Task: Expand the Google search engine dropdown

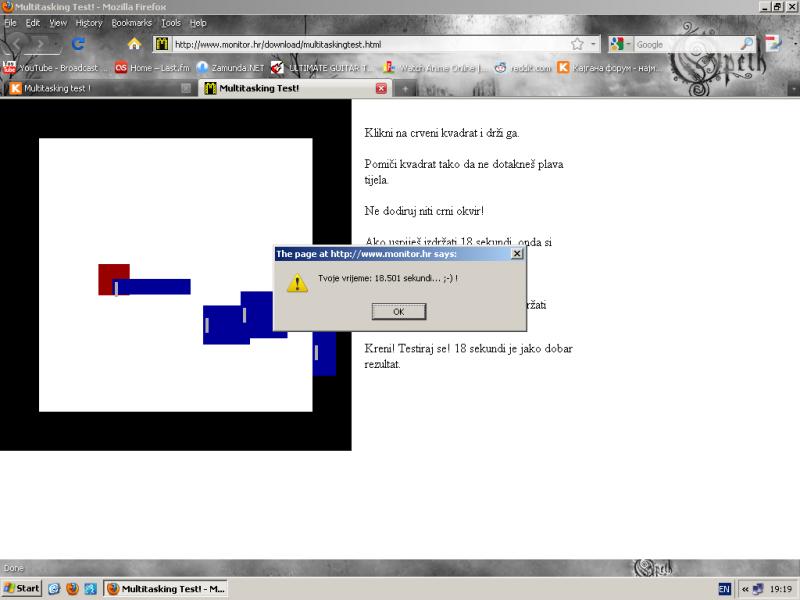Action: 621,44
